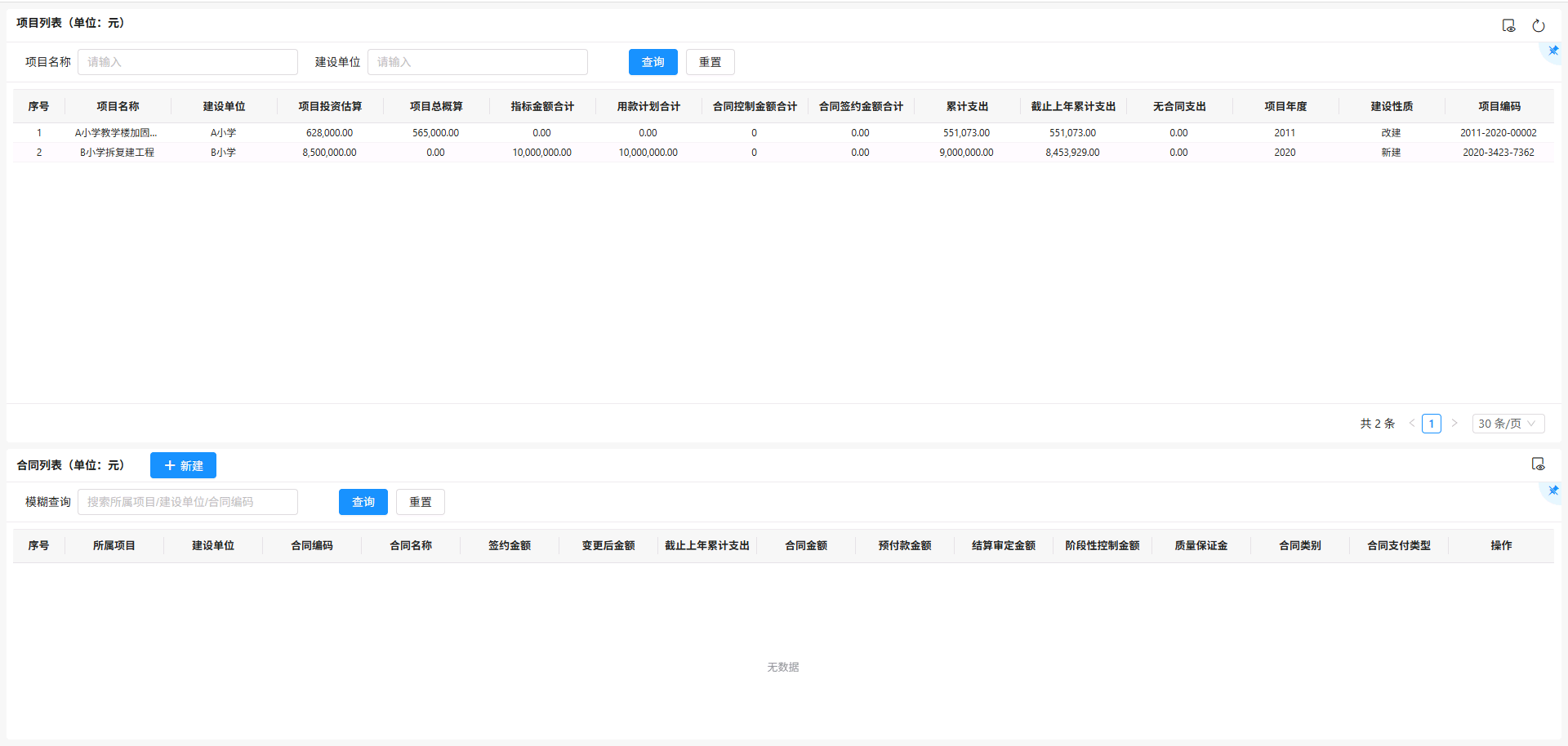This screenshot has width=1568, height=746.
Task: Click 查询 button in project list search
Action: pyautogui.click(x=653, y=62)
